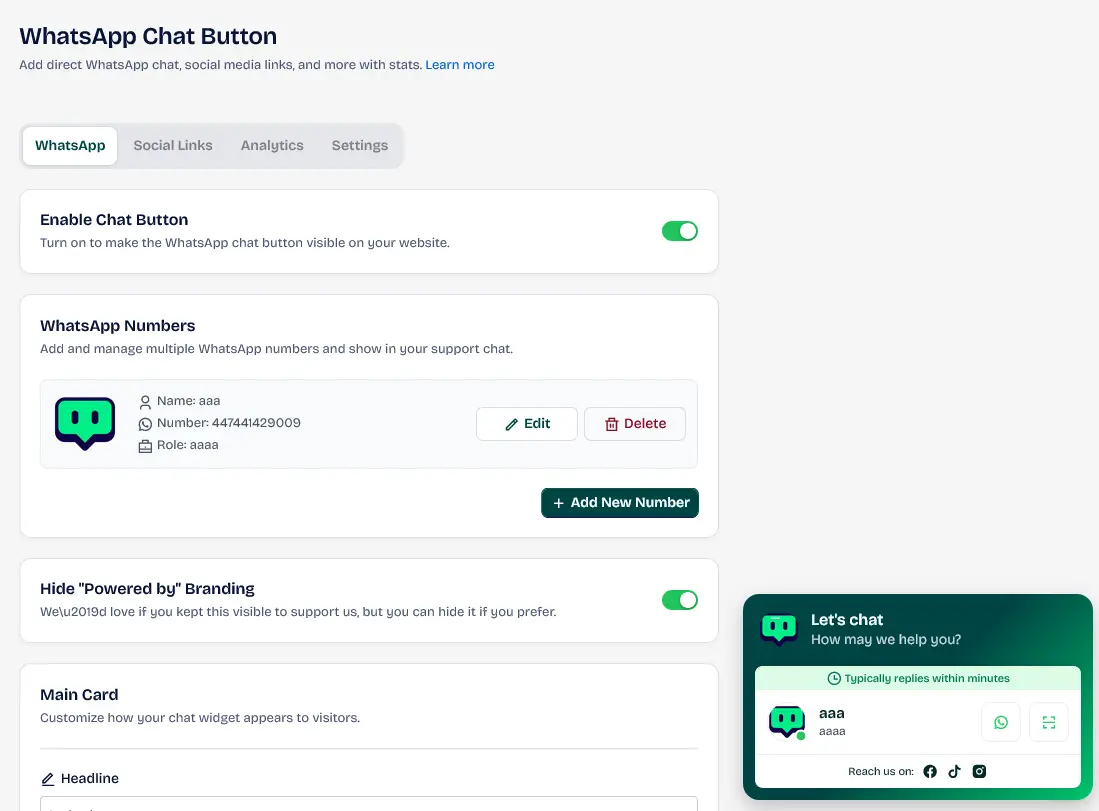Click the briefcase icon beside Role

pyautogui.click(x=145, y=447)
